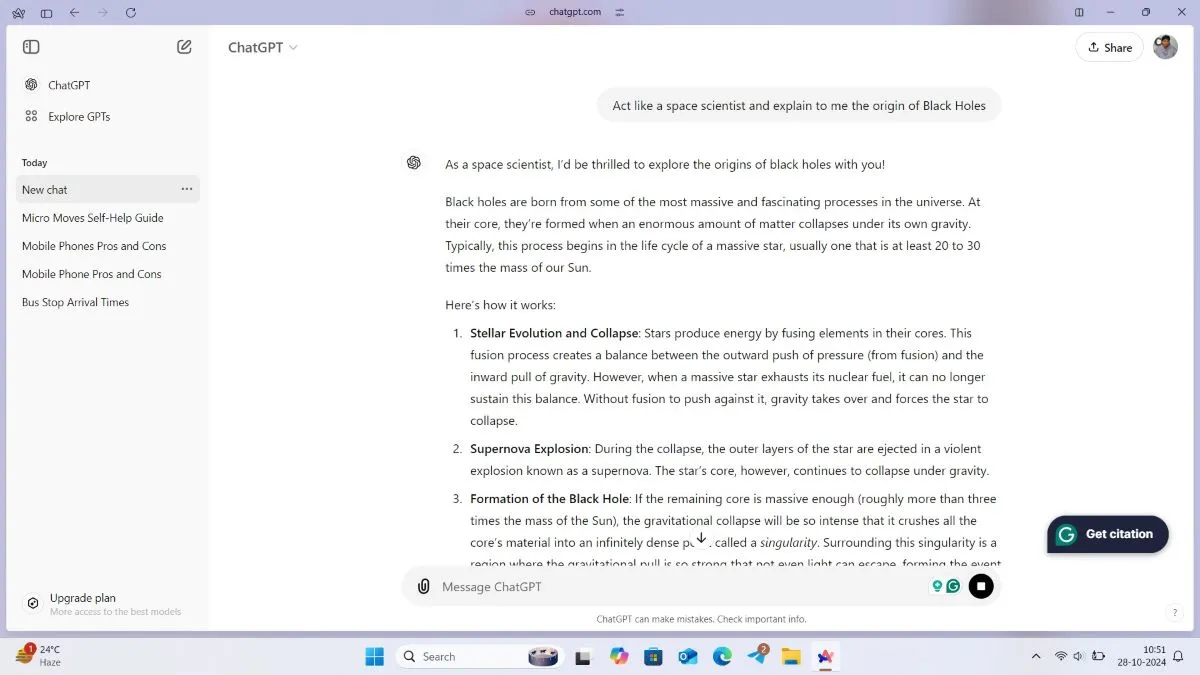Open Bus Stop Arrival Times chat

(x=75, y=302)
